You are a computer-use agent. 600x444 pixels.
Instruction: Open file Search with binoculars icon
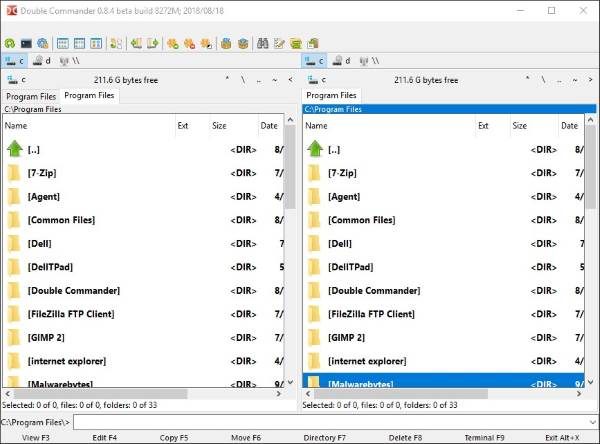[262, 43]
